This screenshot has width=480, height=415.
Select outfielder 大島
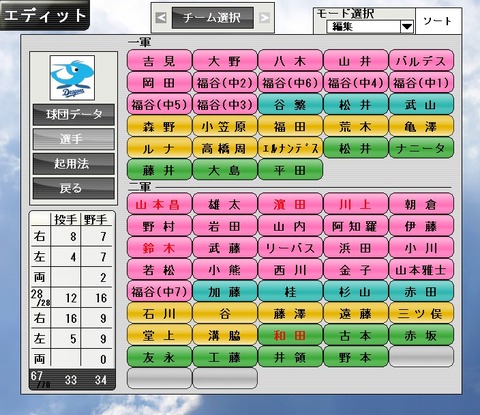(225, 170)
